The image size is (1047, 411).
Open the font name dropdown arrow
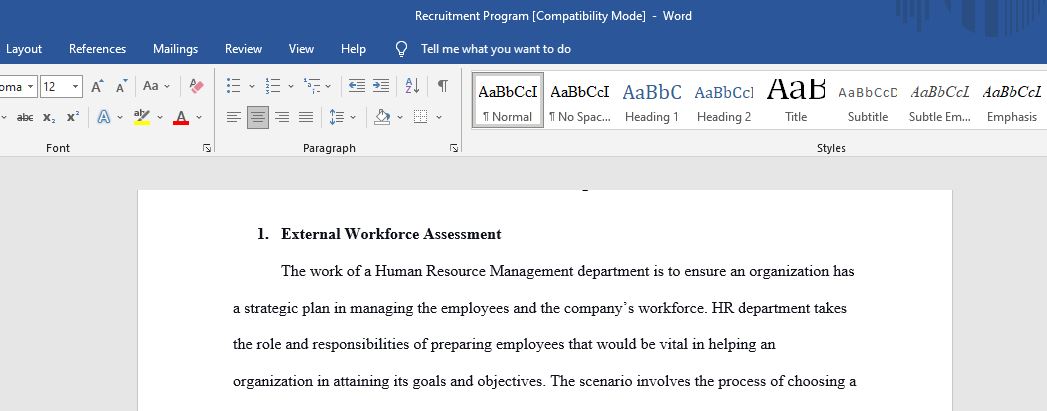pos(31,87)
